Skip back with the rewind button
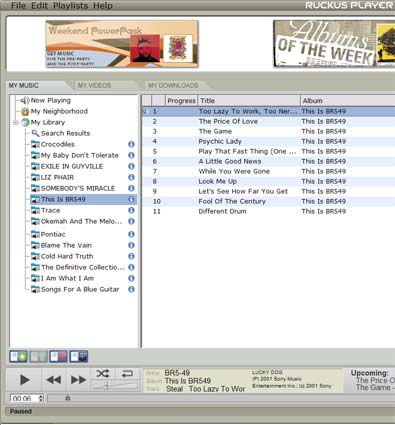395x425 pixels. coord(54,380)
